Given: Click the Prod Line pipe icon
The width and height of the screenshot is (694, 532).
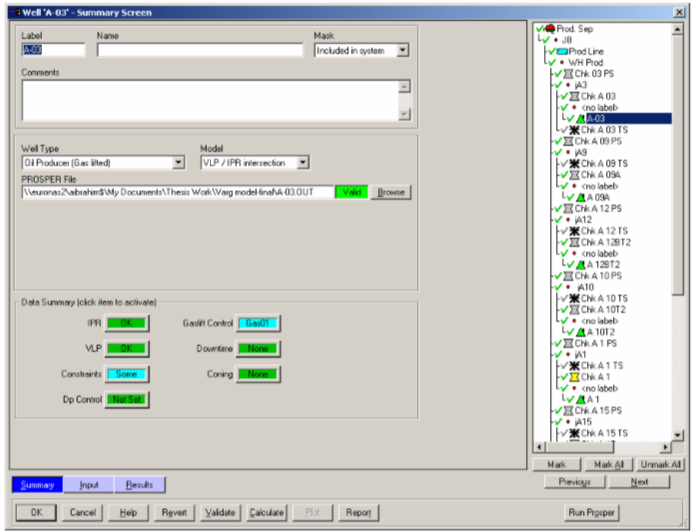Looking at the screenshot, I should point(562,51).
